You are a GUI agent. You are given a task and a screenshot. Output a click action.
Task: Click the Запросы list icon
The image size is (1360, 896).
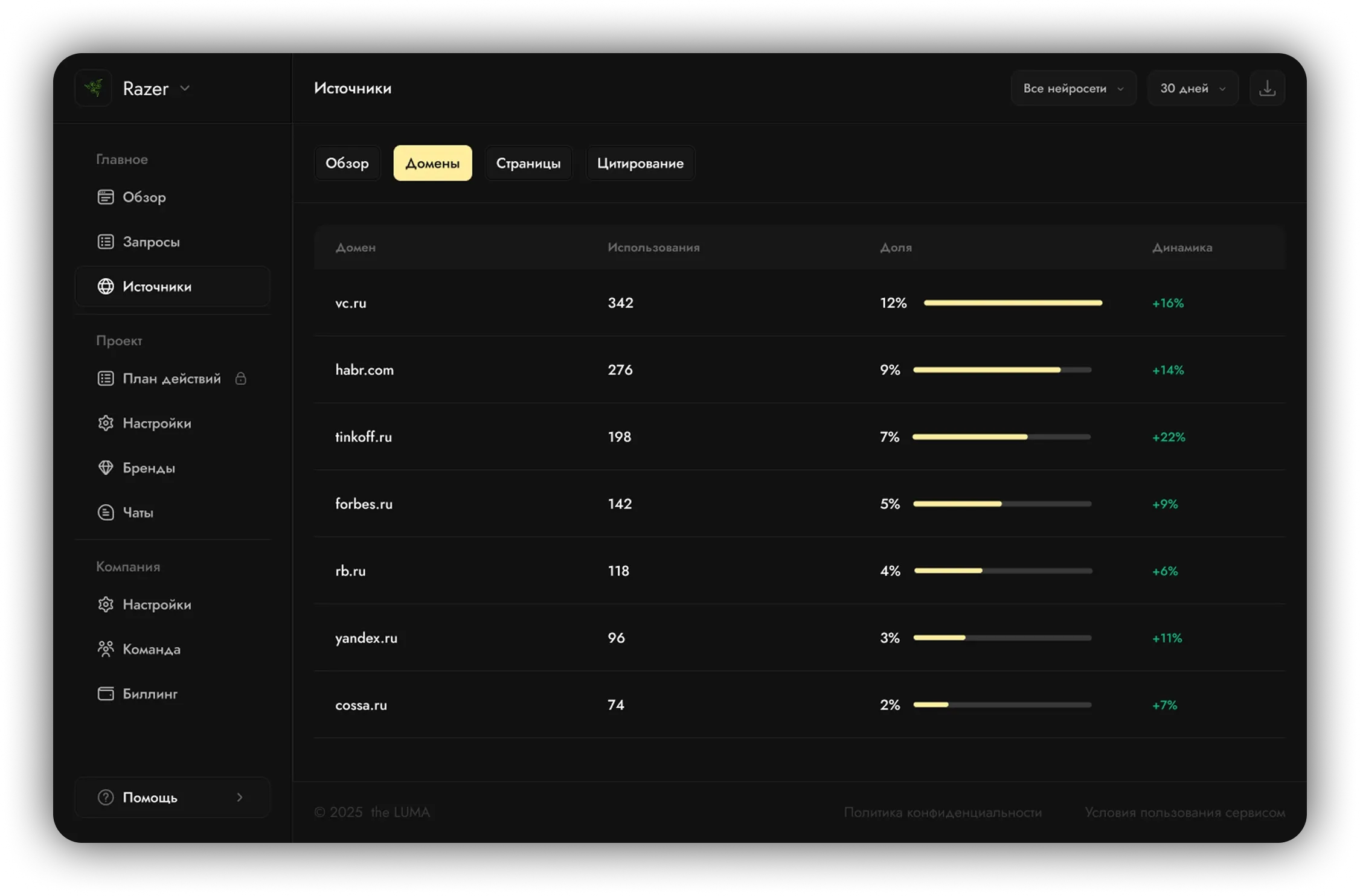click(106, 242)
